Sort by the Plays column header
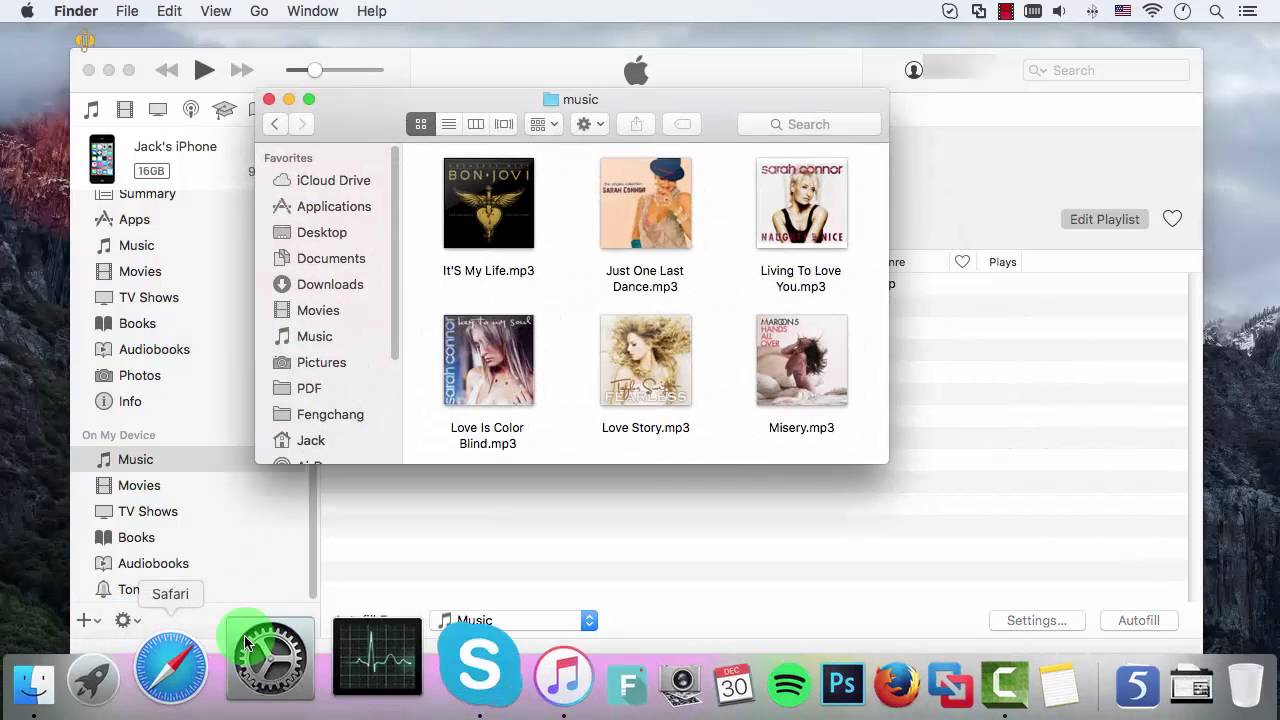 pyautogui.click(x=1002, y=262)
